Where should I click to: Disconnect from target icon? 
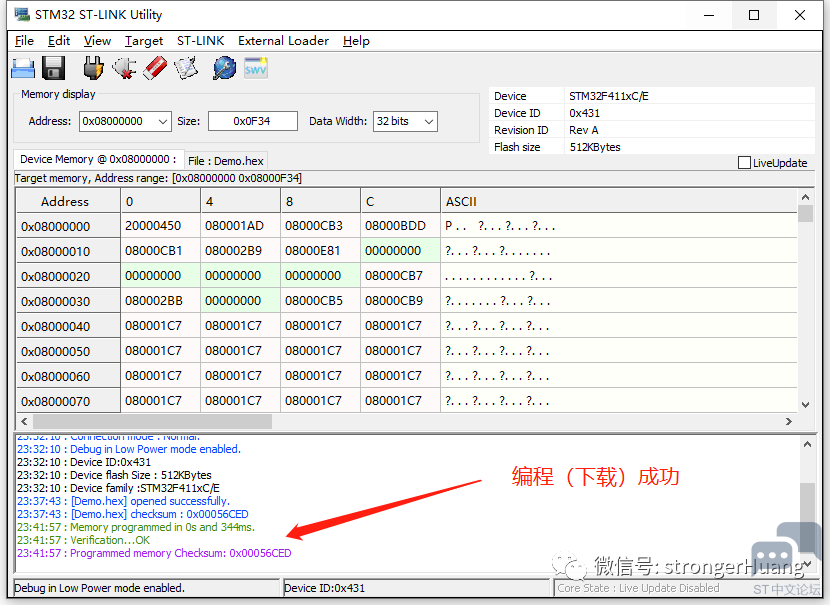pos(124,68)
